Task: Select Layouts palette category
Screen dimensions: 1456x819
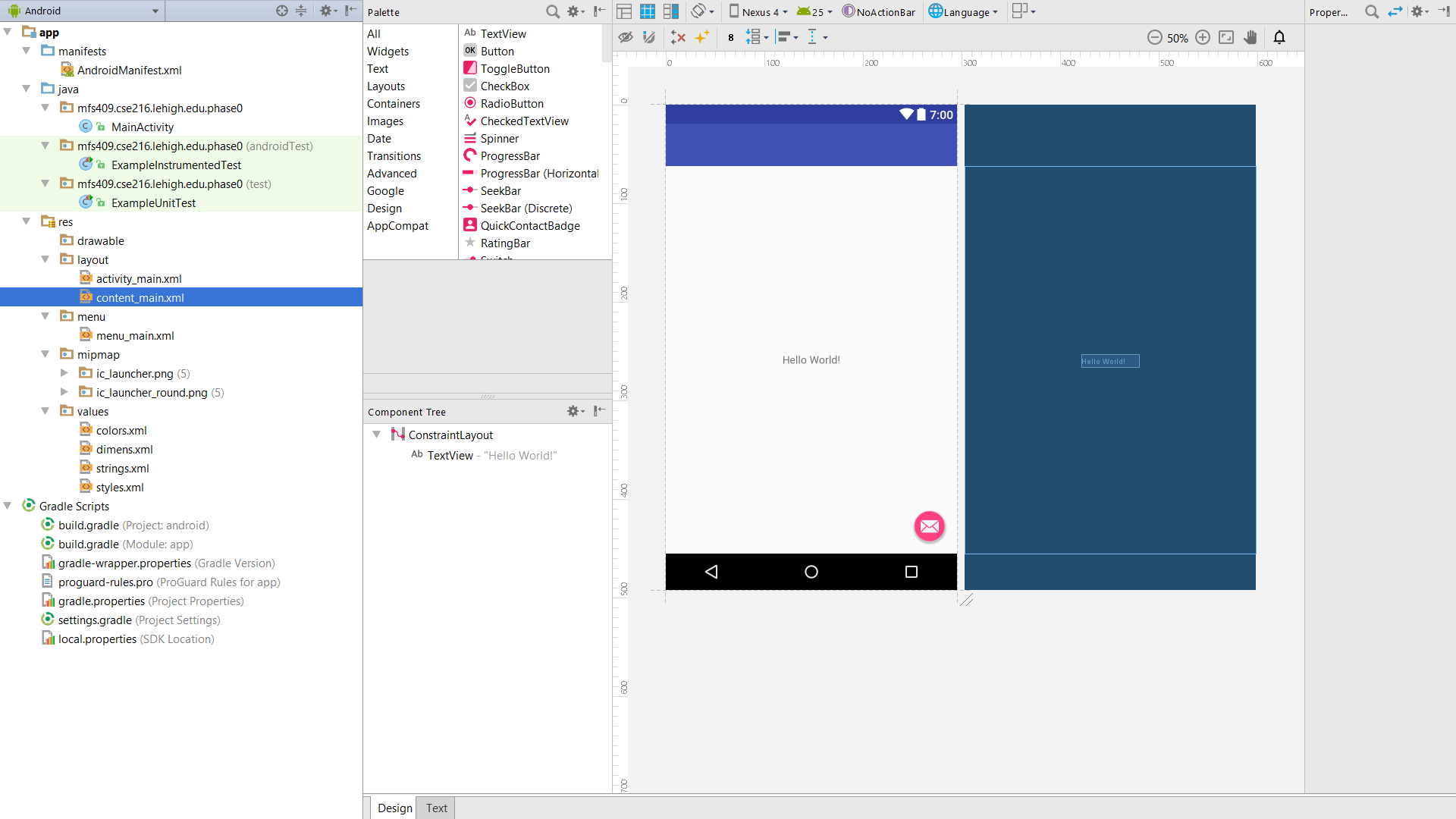Action: (386, 86)
